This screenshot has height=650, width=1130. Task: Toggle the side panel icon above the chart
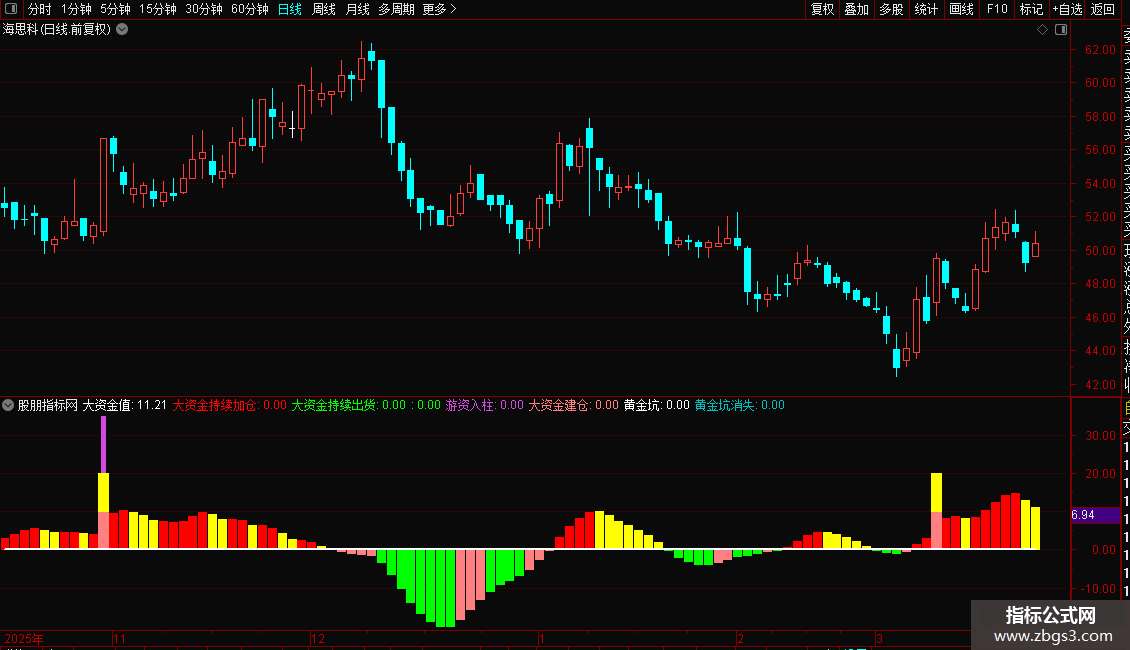pos(1061,29)
